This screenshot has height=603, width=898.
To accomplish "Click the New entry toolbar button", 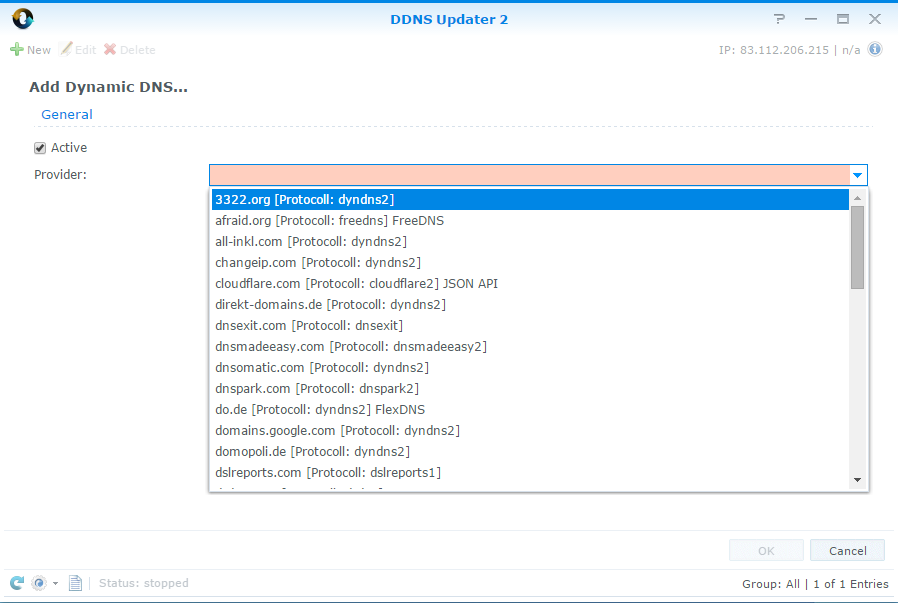I will 31,50.
